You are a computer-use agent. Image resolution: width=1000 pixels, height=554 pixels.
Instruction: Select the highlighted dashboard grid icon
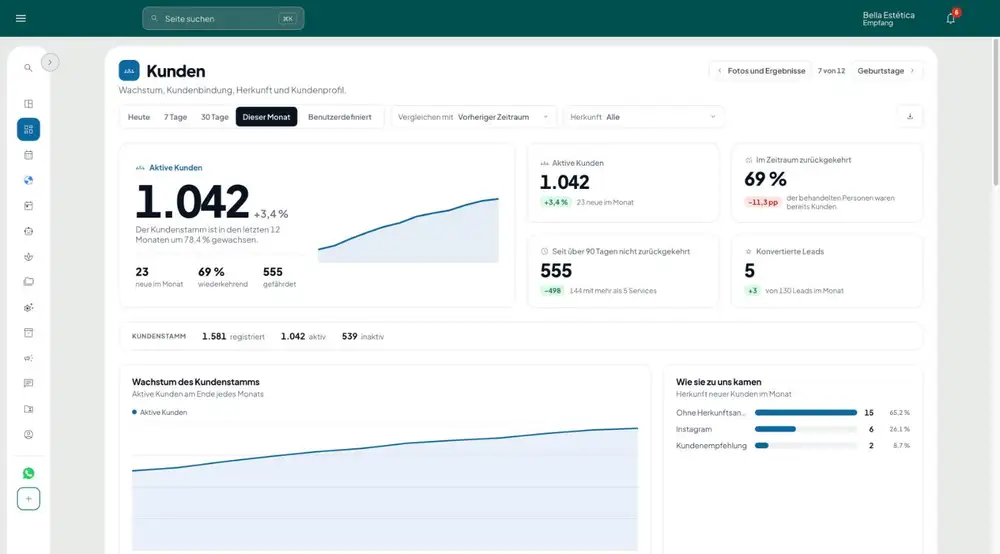(28, 129)
